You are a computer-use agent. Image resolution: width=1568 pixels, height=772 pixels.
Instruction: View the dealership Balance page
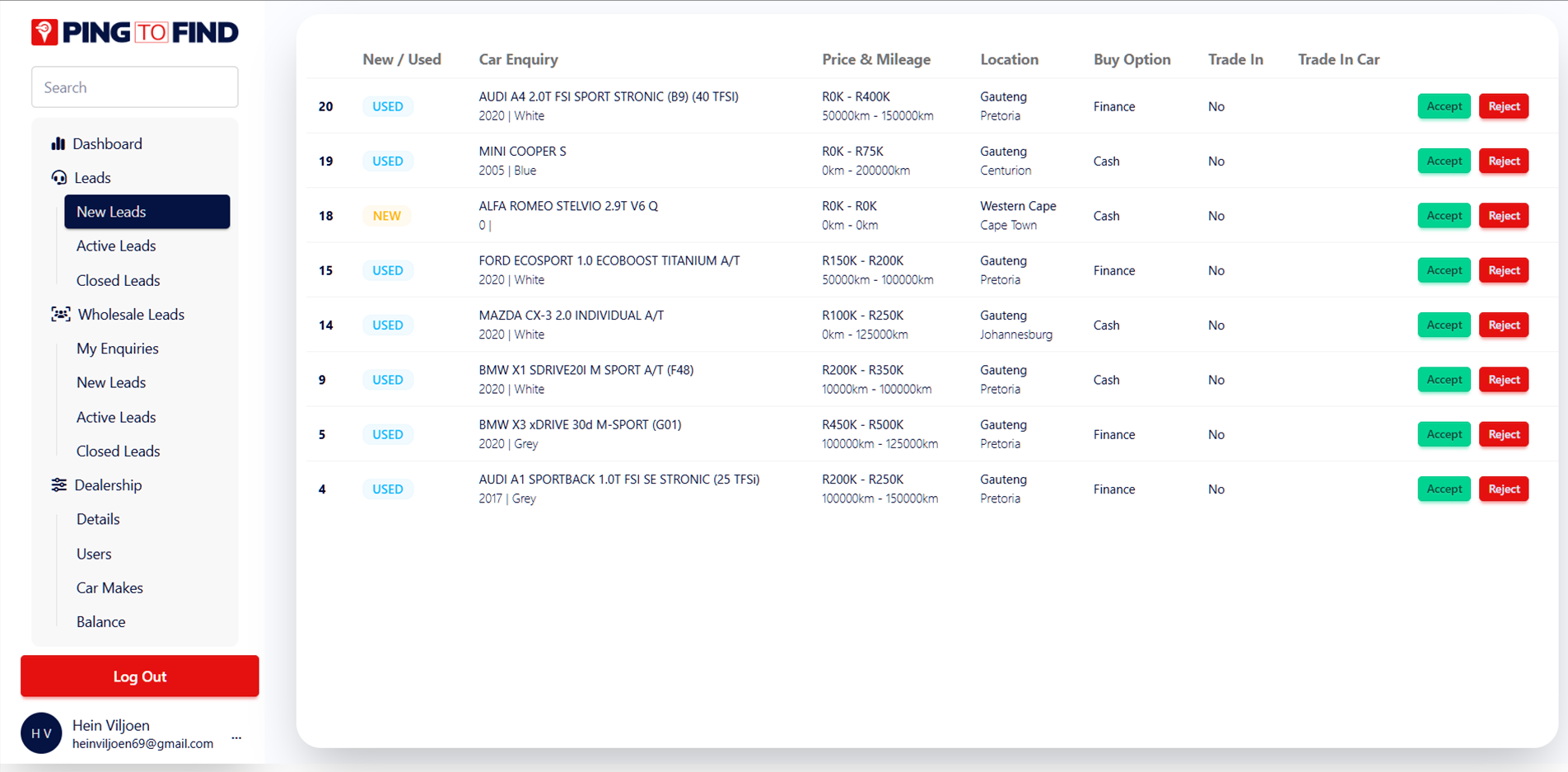click(x=100, y=622)
